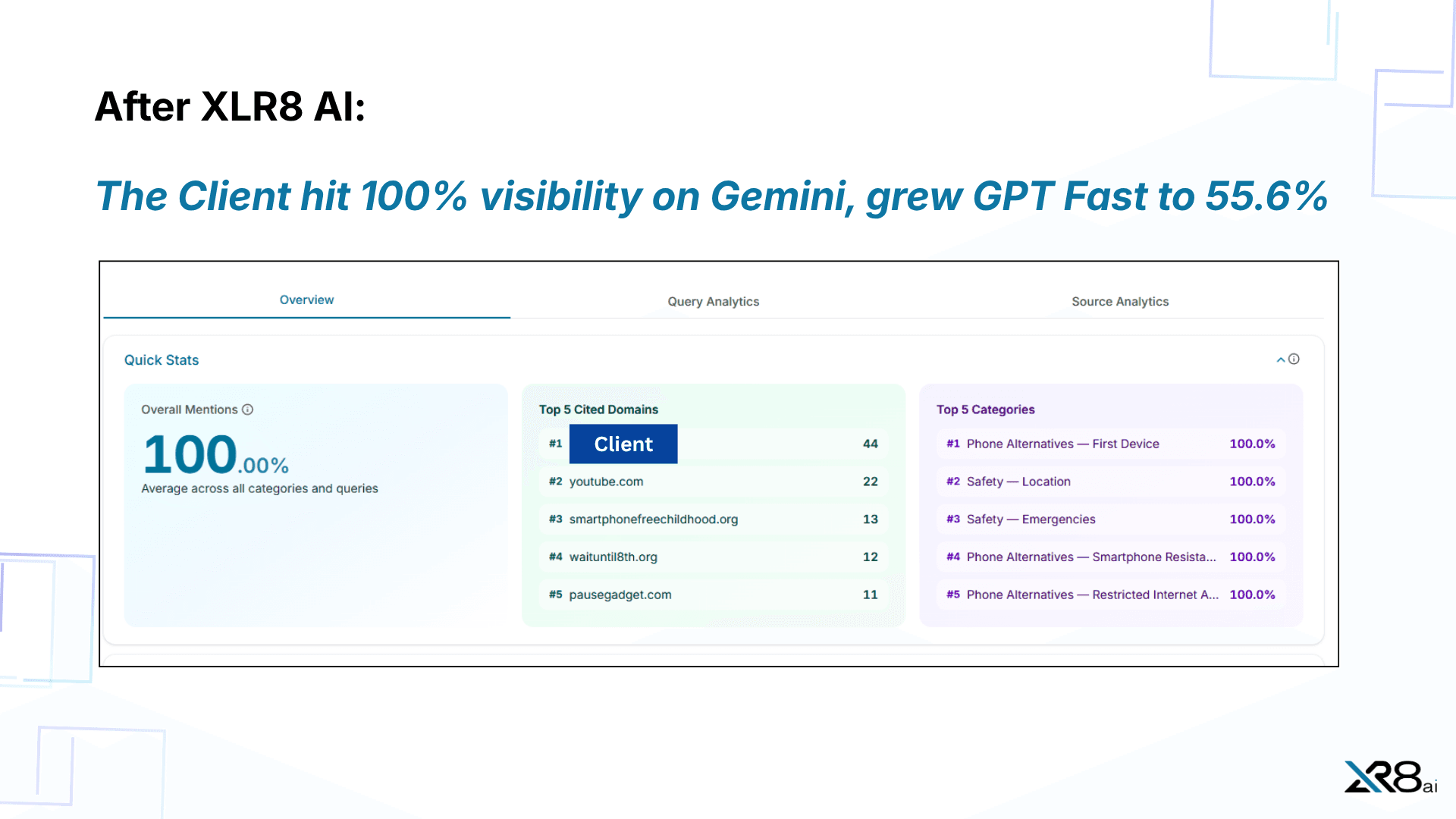This screenshot has height=819, width=1456.
Task: Click 100.0% beside Safety — Emergencies
Action: coord(1252,519)
